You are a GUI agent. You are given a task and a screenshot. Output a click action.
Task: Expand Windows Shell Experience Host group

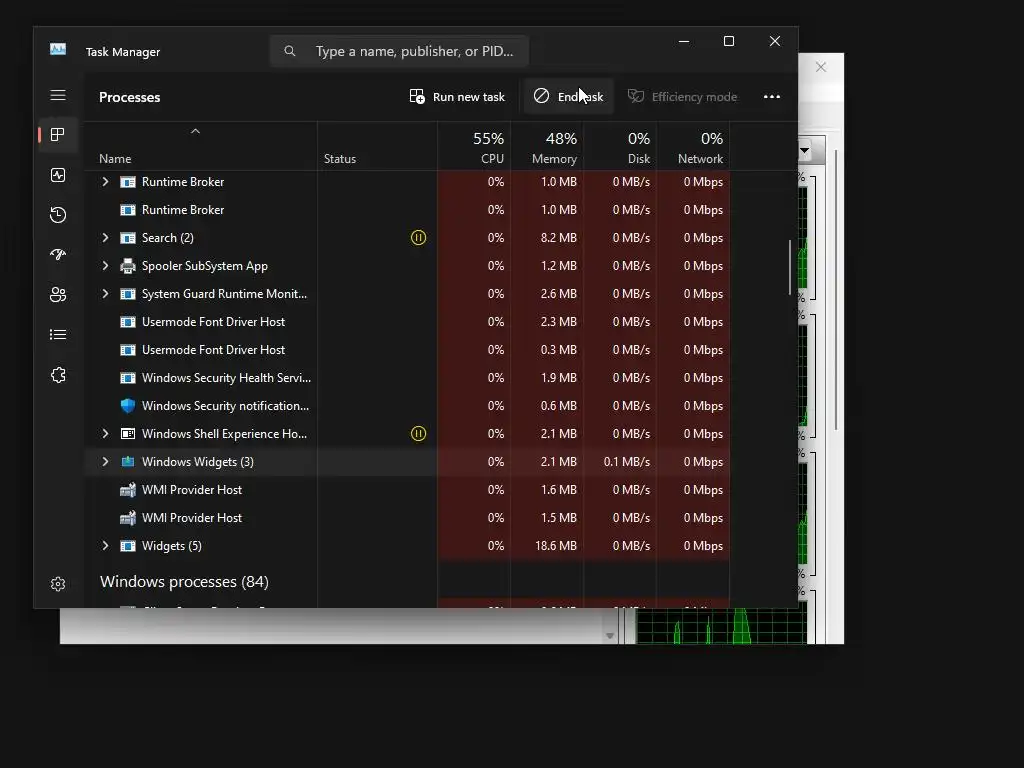coord(105,434)
